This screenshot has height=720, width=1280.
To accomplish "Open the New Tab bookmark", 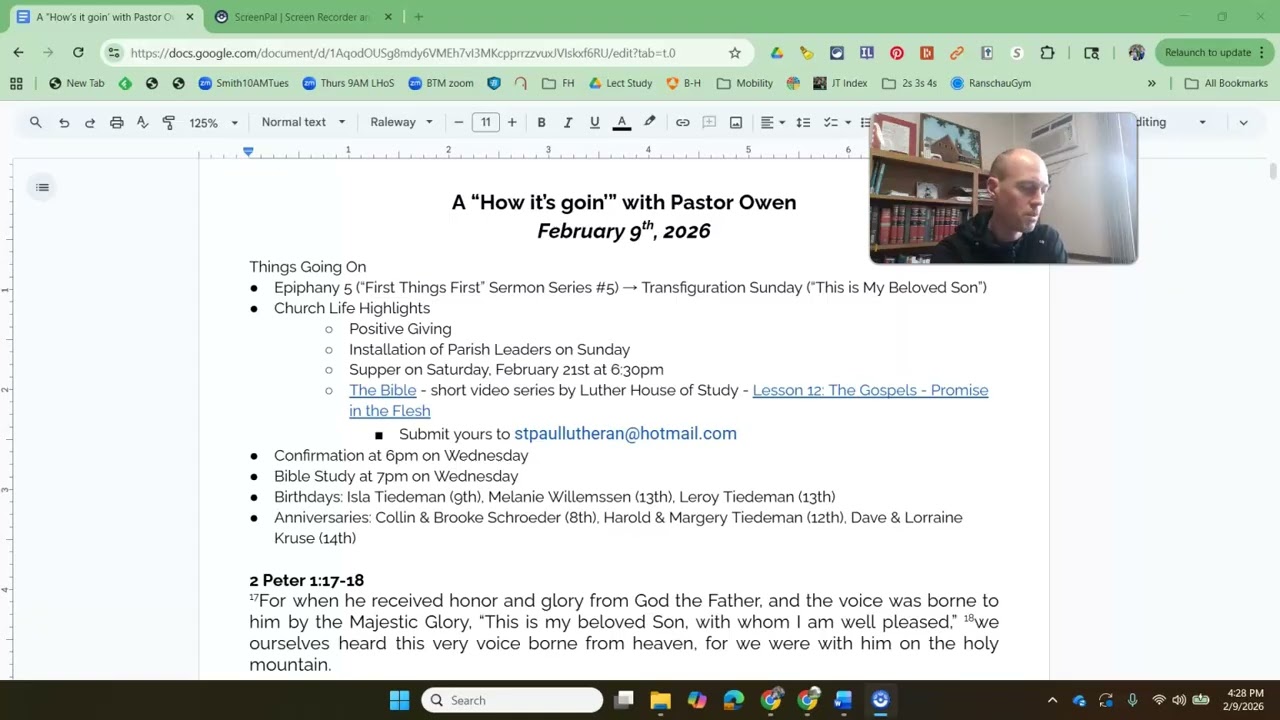I will click(77, 83).
